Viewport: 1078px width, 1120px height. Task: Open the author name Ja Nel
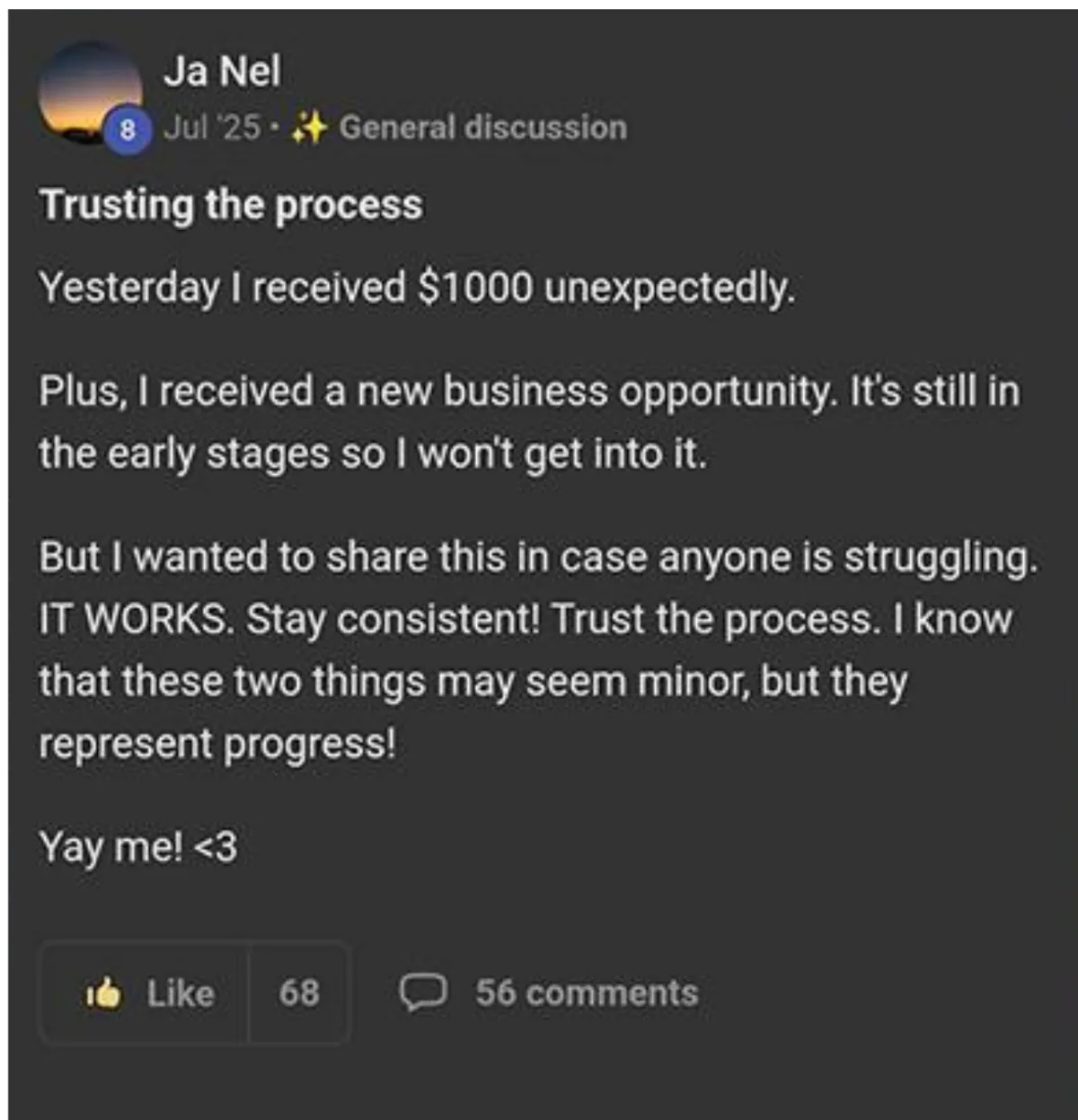221,71
